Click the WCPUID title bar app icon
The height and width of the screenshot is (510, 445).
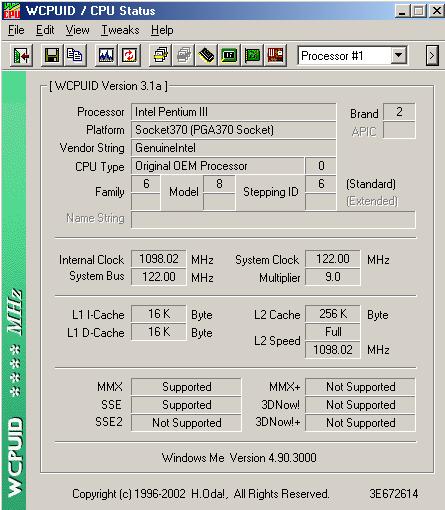point(12,11)
